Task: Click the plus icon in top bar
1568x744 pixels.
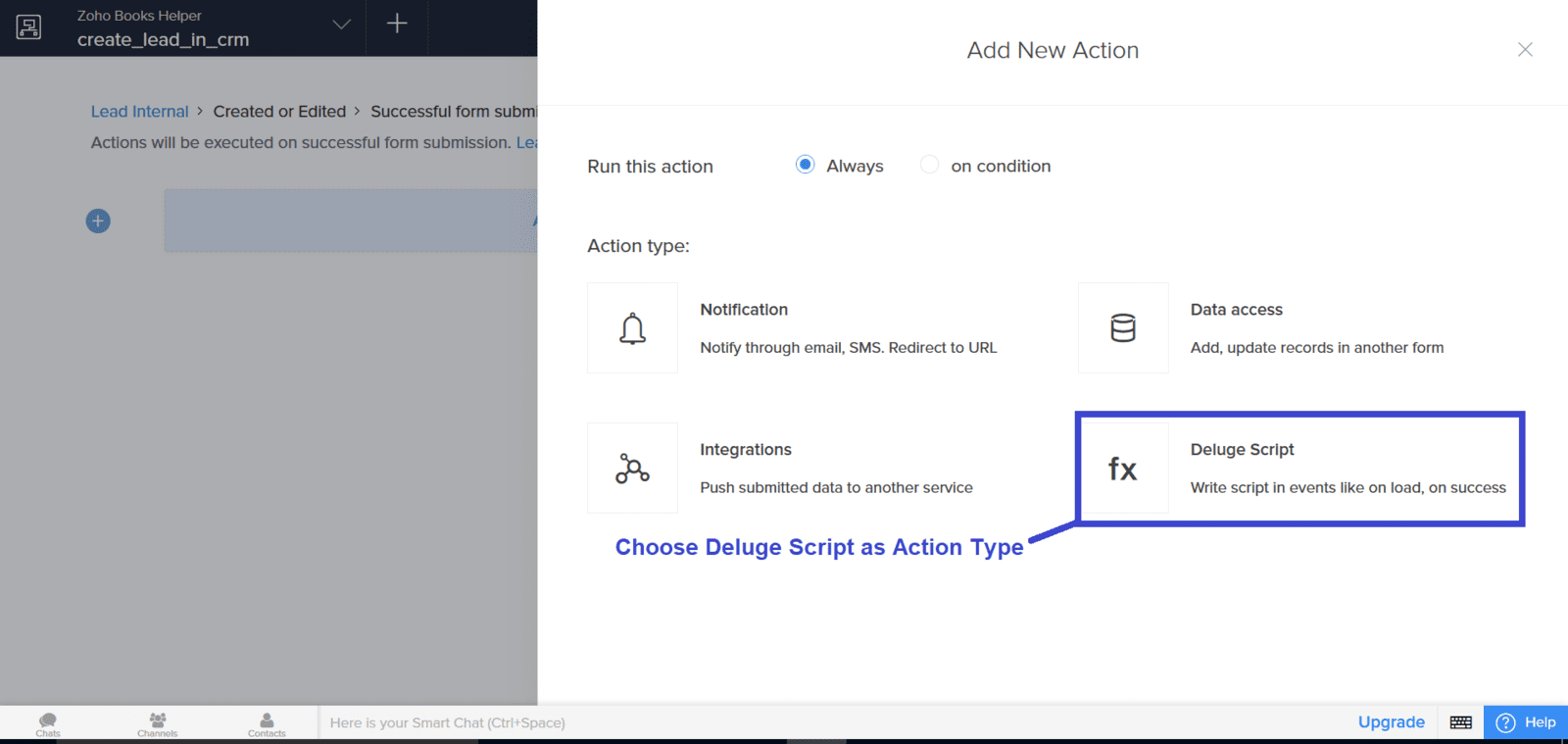Action: tap(397, 24)
